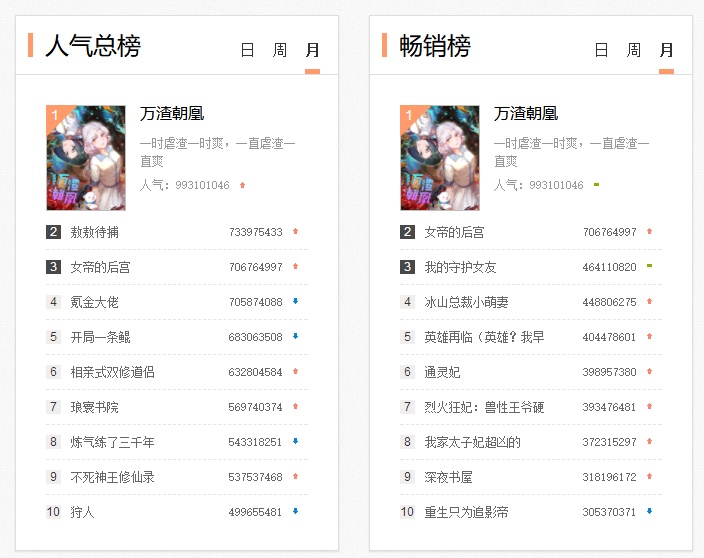Click the up arrow next to 通灵妃
The height and width of the screenshot is (558, 704).
(x=650, y=372)
